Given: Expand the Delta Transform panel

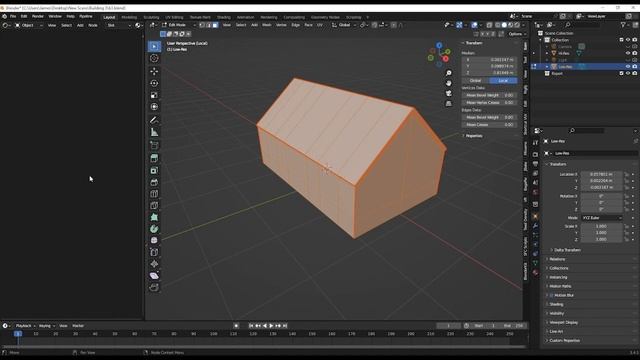Looking at the screenshot, I should tap(567, 250).
